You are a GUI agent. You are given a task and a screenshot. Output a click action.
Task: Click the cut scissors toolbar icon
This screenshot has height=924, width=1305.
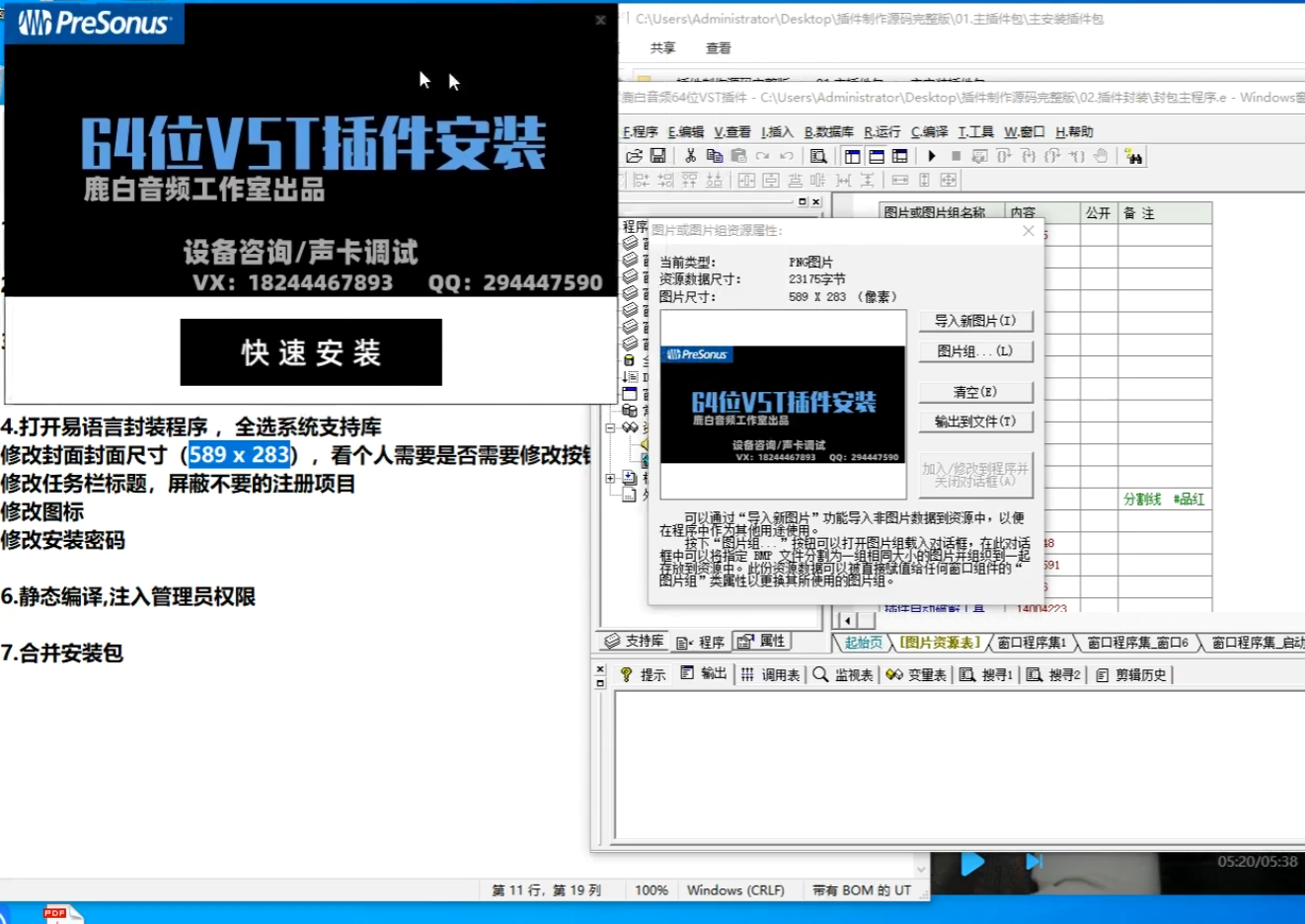[690, 156]
